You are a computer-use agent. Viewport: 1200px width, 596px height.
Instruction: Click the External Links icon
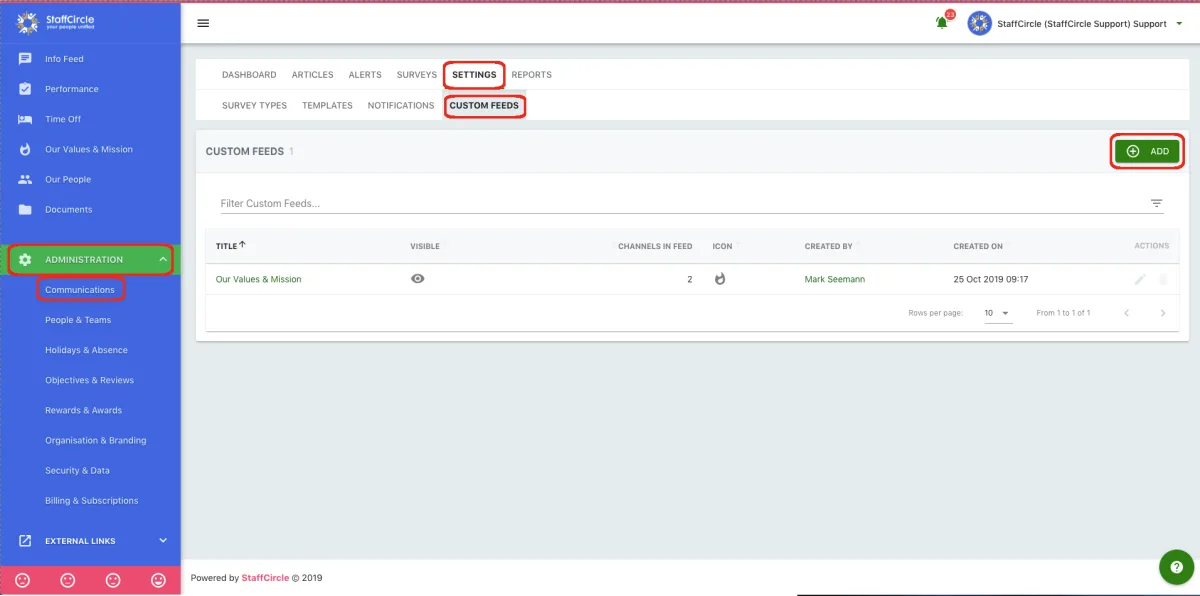[25, 541]
